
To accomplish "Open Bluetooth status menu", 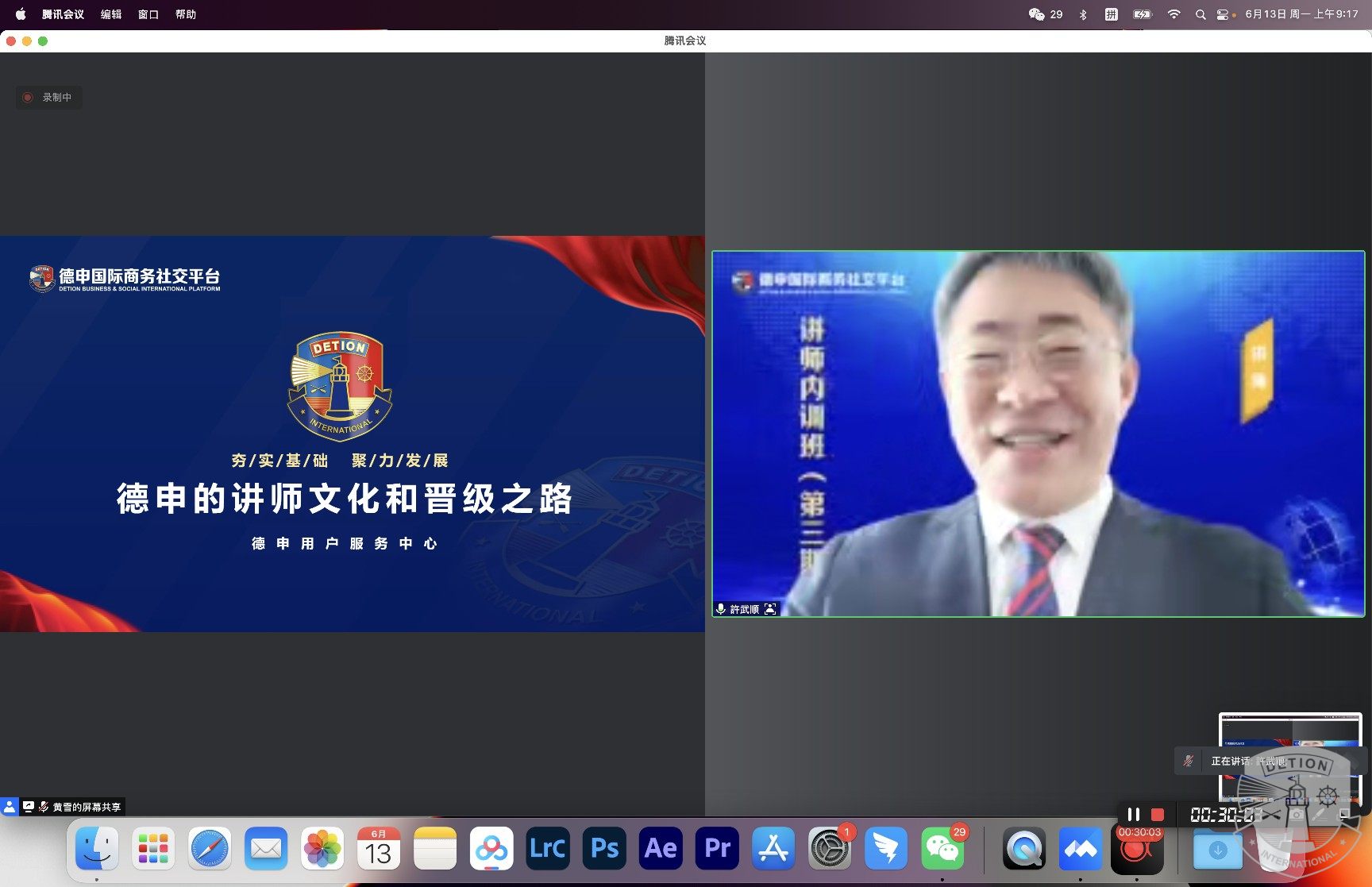I will (1083, 14).
